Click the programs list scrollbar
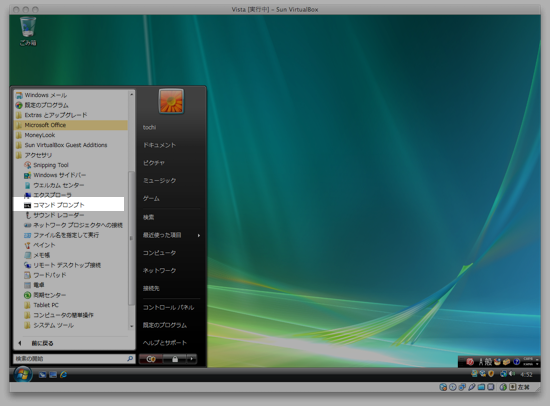The width and height of the screenshot is (550, 406). coord(132,238)
